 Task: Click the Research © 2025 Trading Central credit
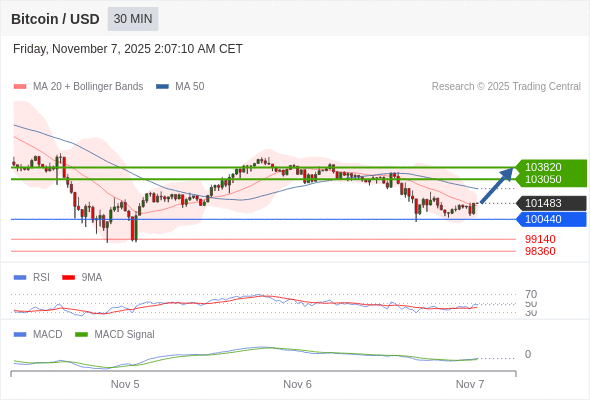(506, 87)
